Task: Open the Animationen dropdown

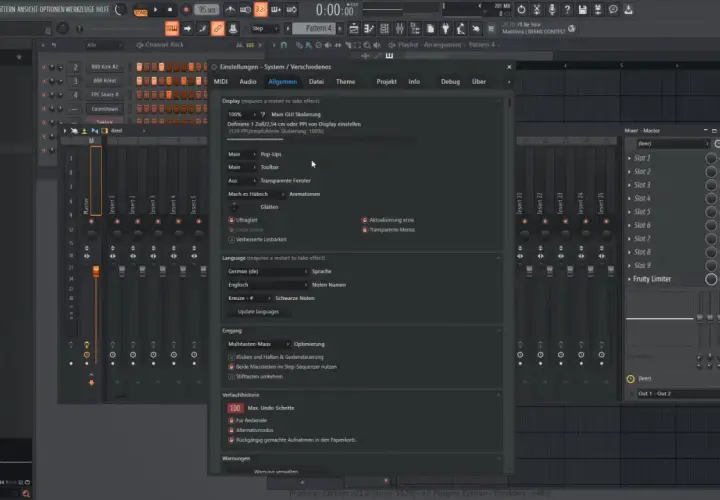Action: (256, 194)
